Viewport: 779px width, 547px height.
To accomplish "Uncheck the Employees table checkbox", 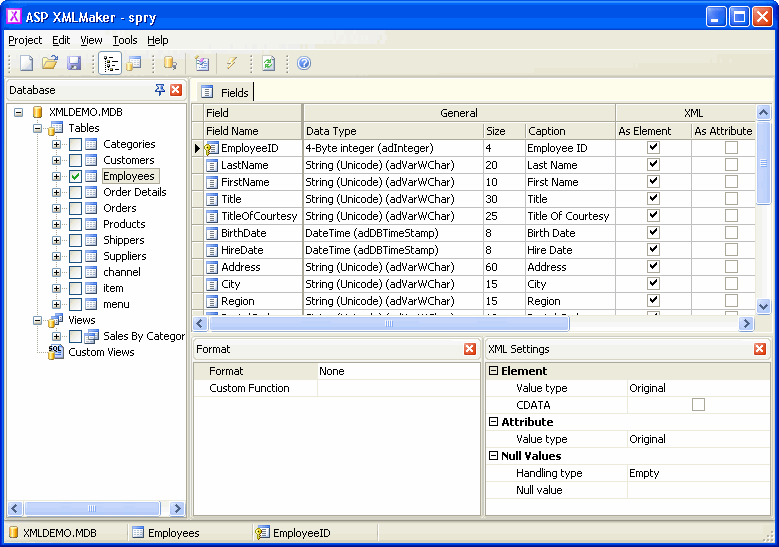I will 75,176.
